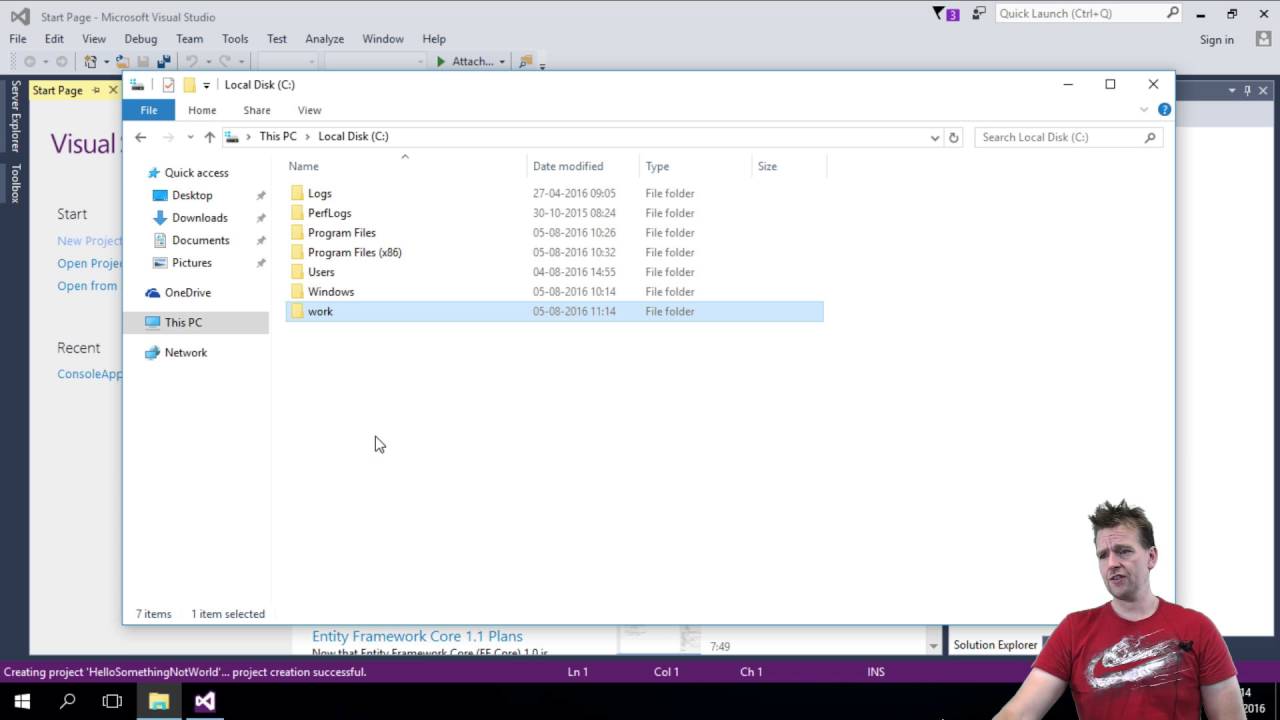
Task: Click the green Attach start button
Action: click(441, 62)
